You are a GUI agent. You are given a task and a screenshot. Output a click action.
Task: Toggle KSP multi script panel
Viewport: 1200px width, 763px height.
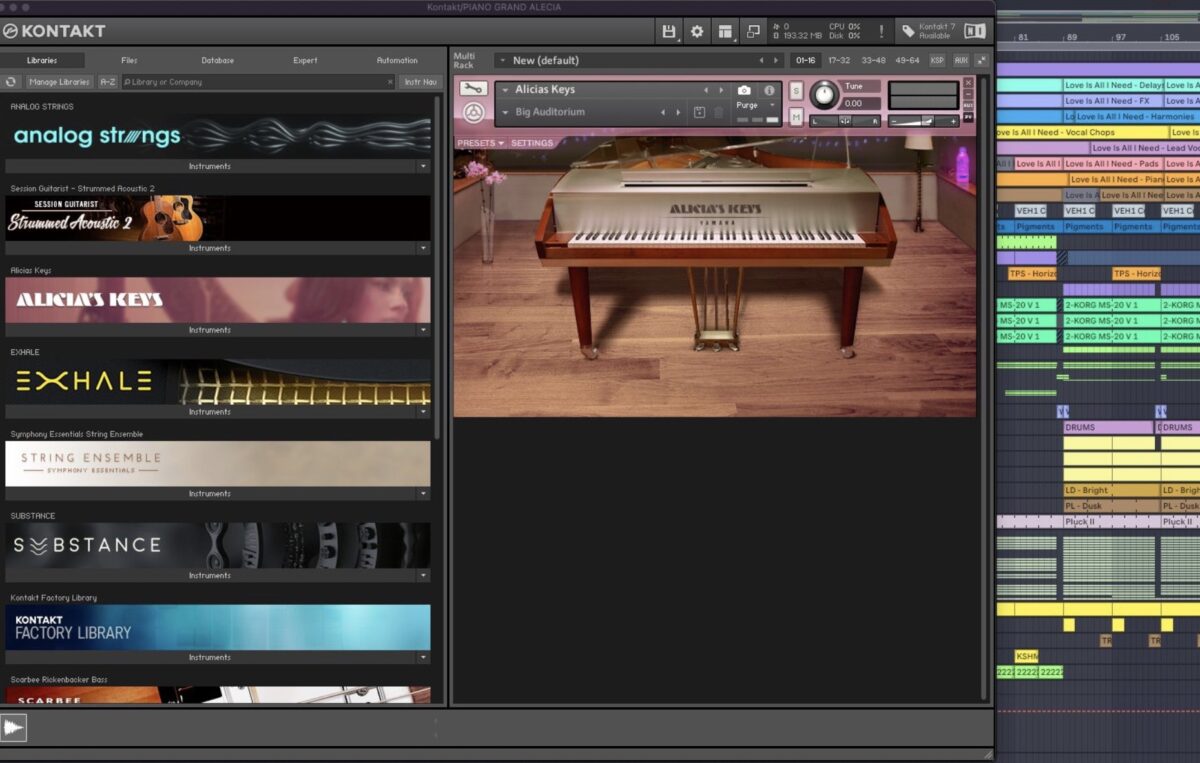[937, 60]
